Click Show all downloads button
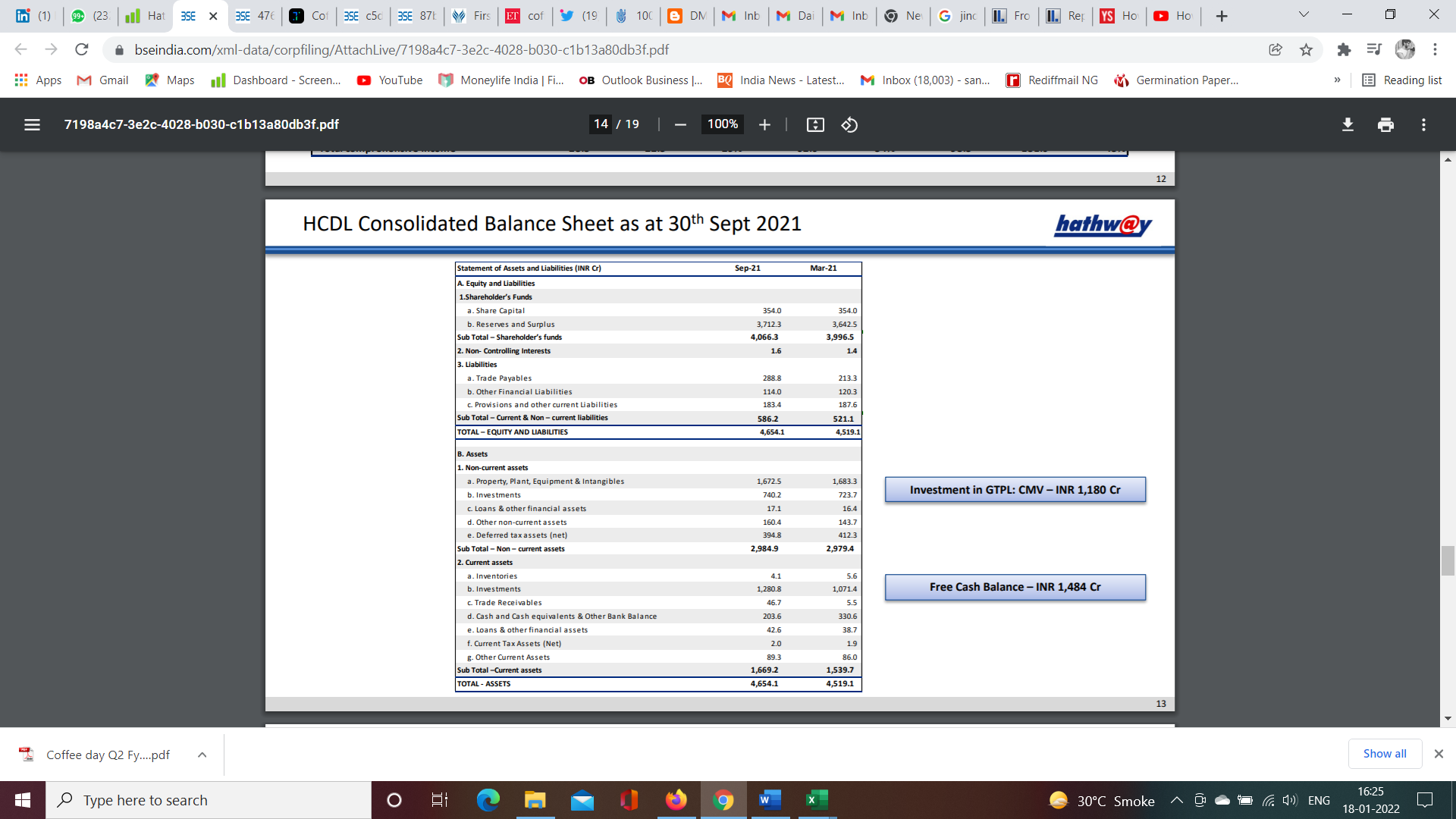 1384,753
